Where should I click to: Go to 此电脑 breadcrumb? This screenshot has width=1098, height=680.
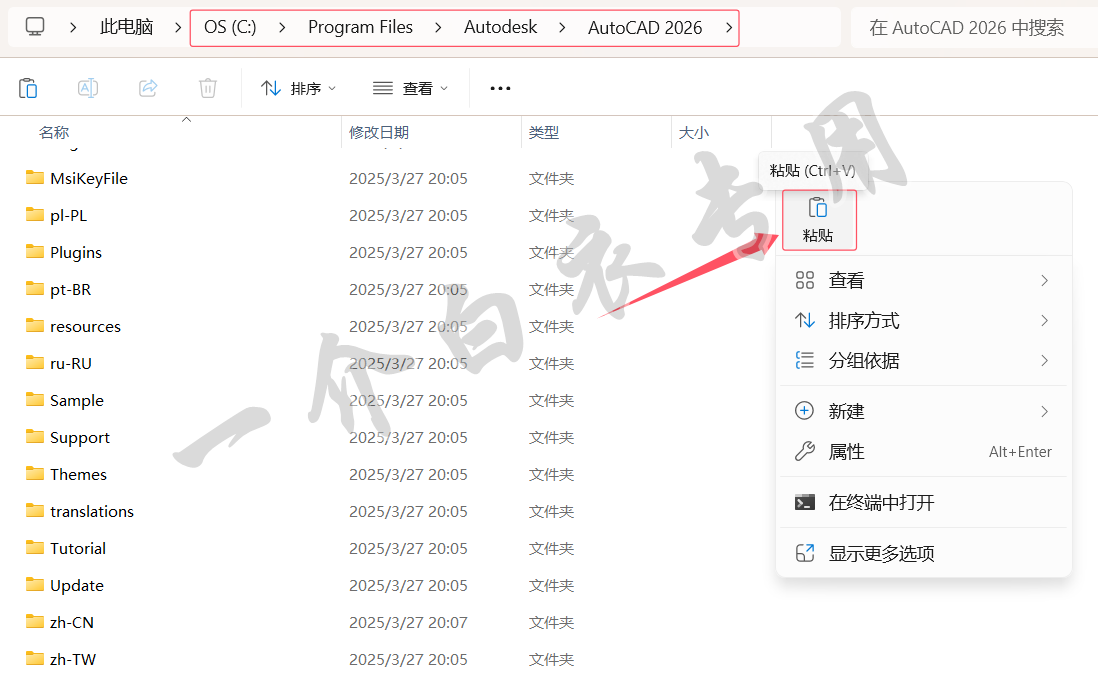[x=126, y=27]
